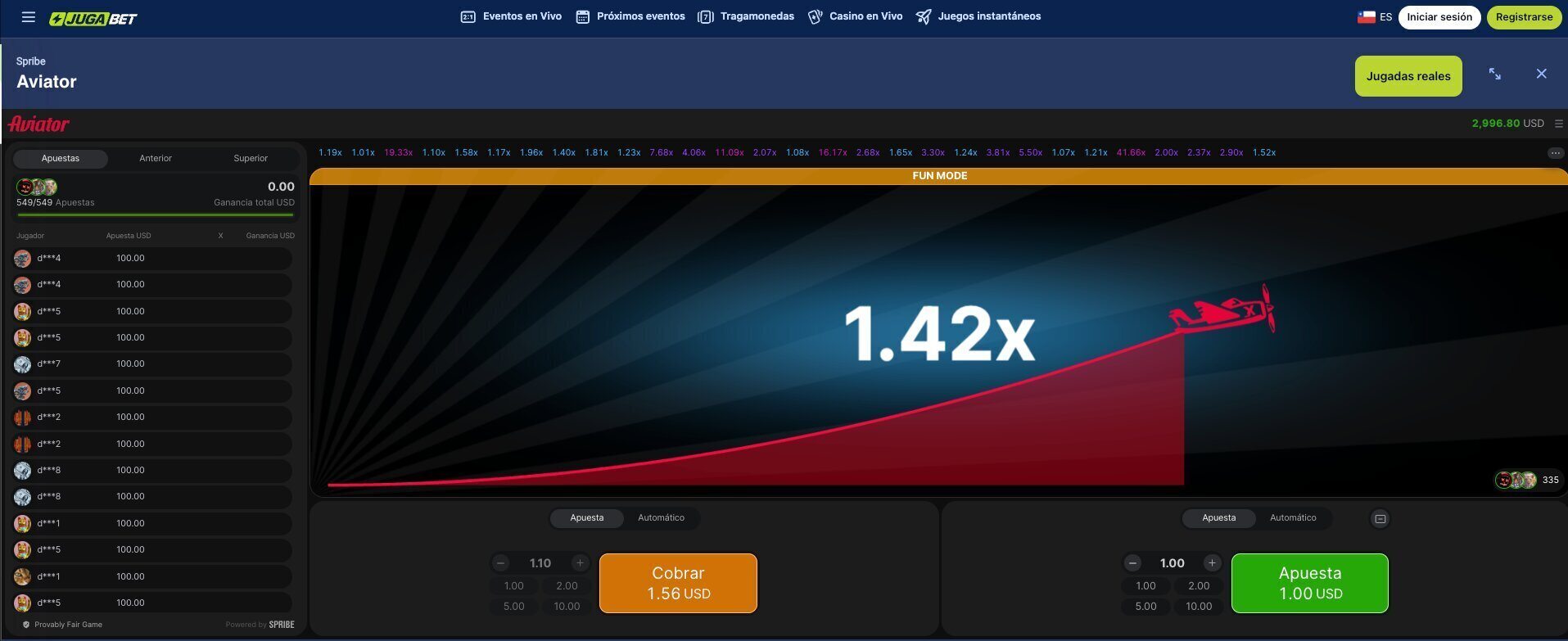
Task: Select Apuesta mode in the left bet panel
Action: 587,518
